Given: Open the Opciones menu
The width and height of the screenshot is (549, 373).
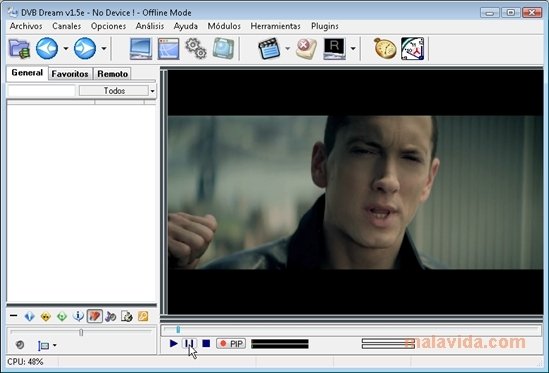Looking at the screenshot, I should pyautogui.click(x=109, y=26).
